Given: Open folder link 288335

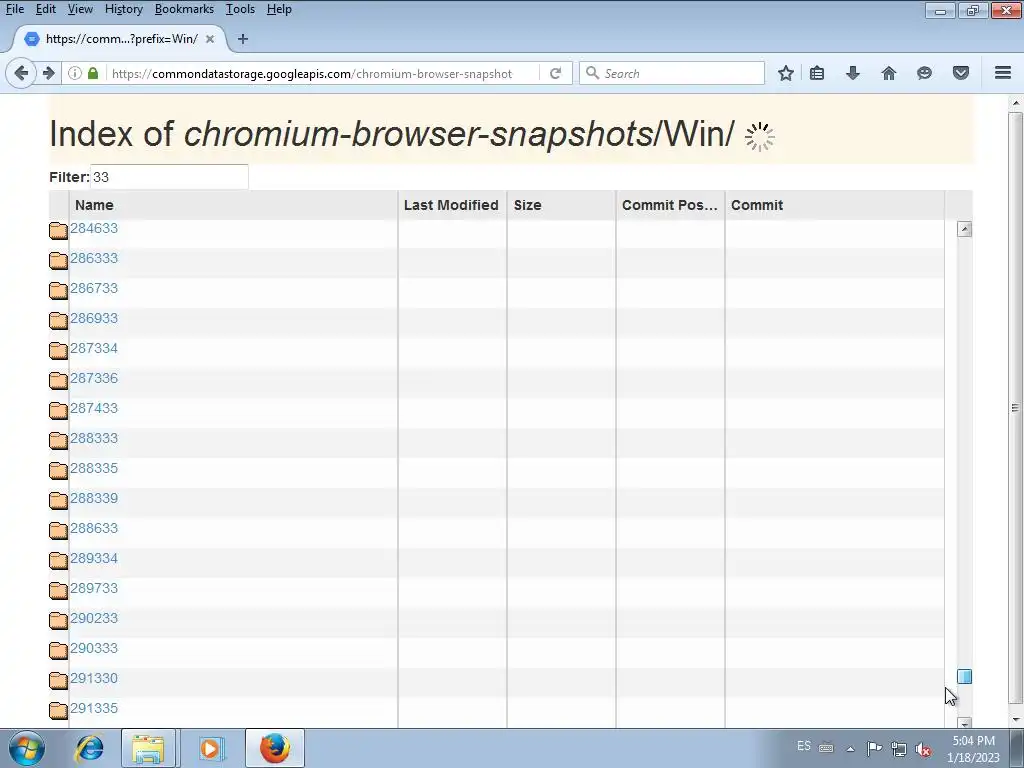Looking at the screenshot, I should click(x=94, y=468).
